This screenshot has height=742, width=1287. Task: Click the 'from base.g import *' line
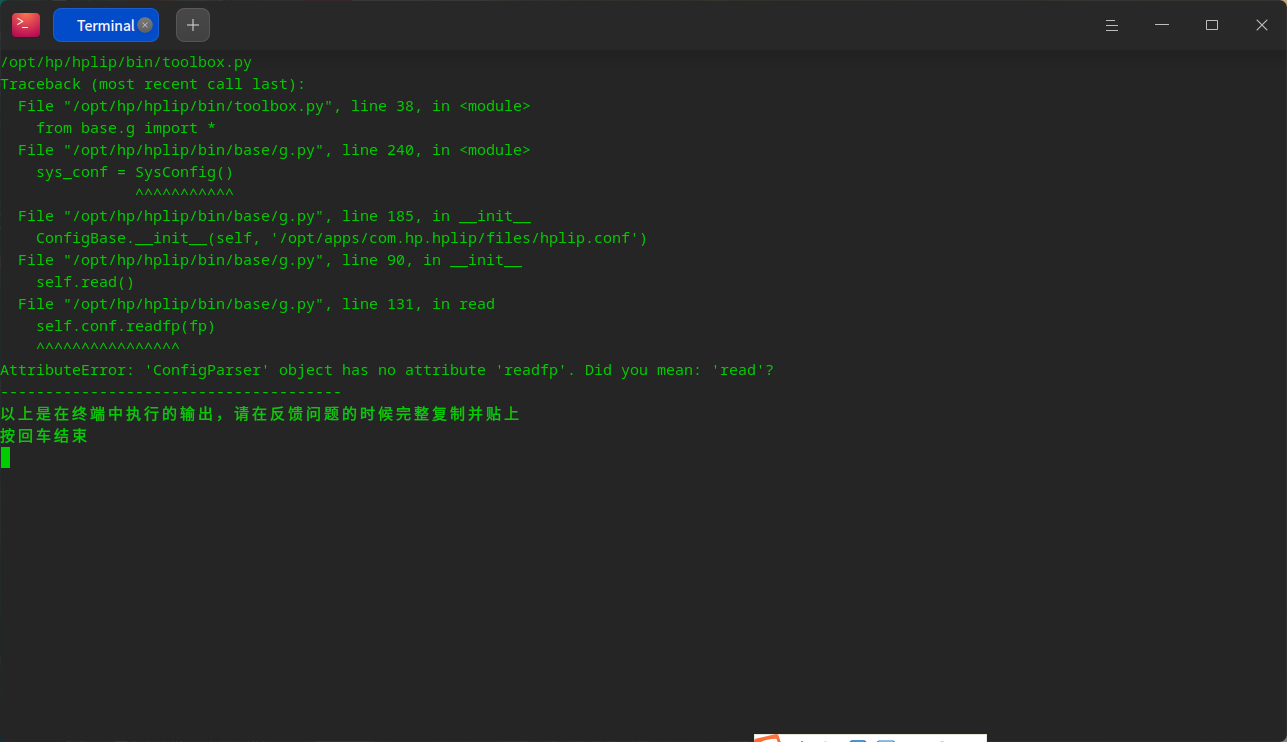pos(126,128)
